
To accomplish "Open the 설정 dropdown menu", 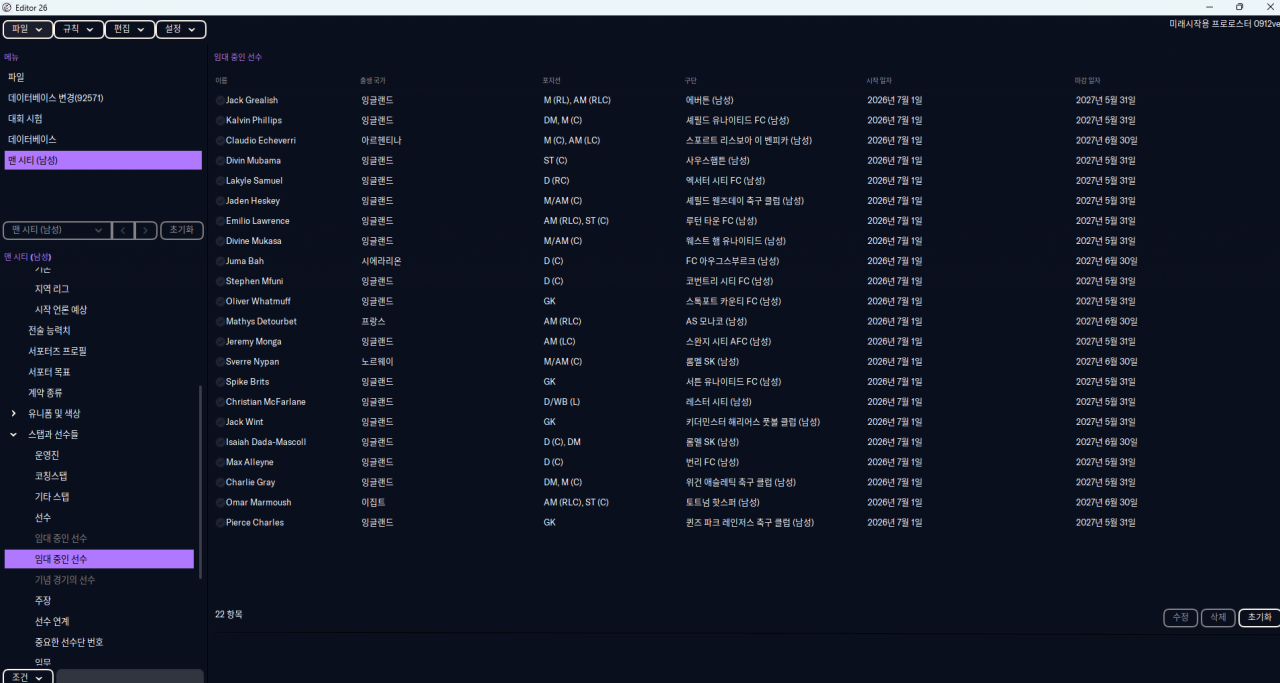I will (182, 30).
